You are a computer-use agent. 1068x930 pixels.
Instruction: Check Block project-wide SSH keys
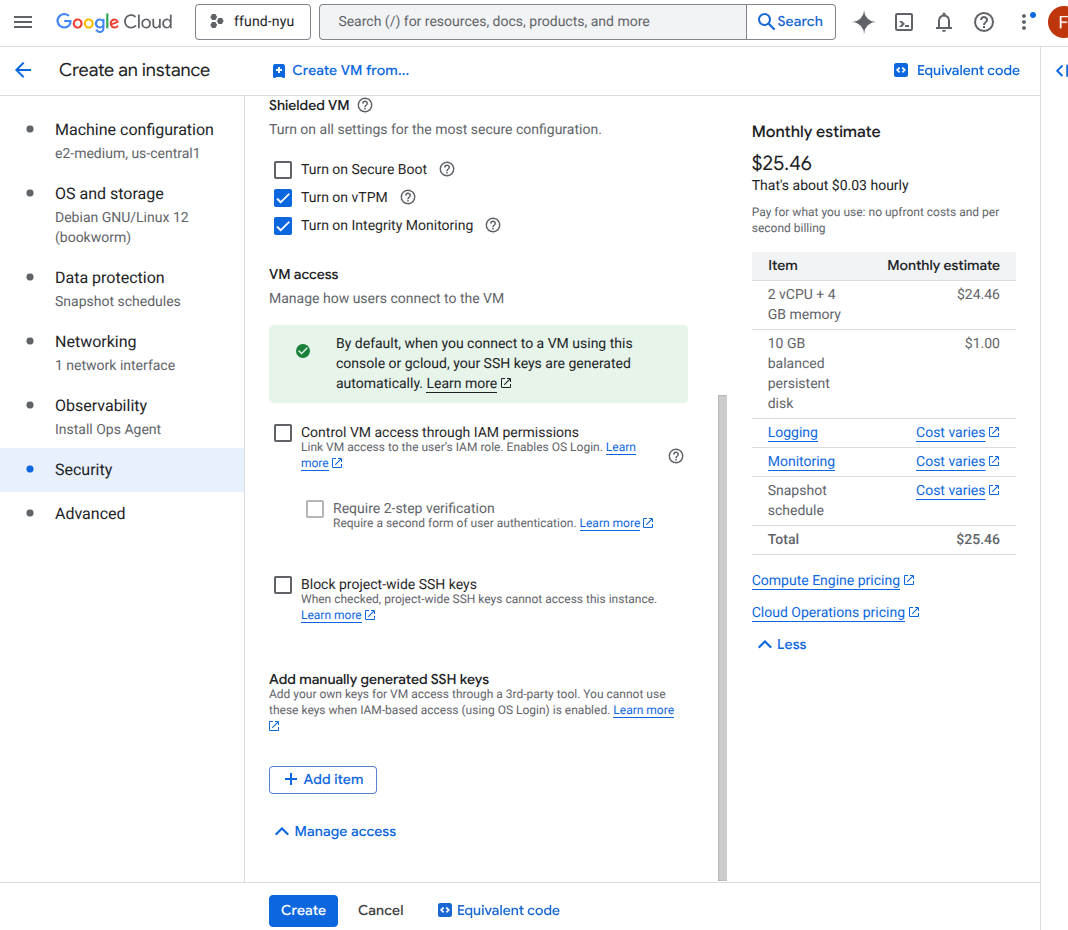[x=283, y=585]
